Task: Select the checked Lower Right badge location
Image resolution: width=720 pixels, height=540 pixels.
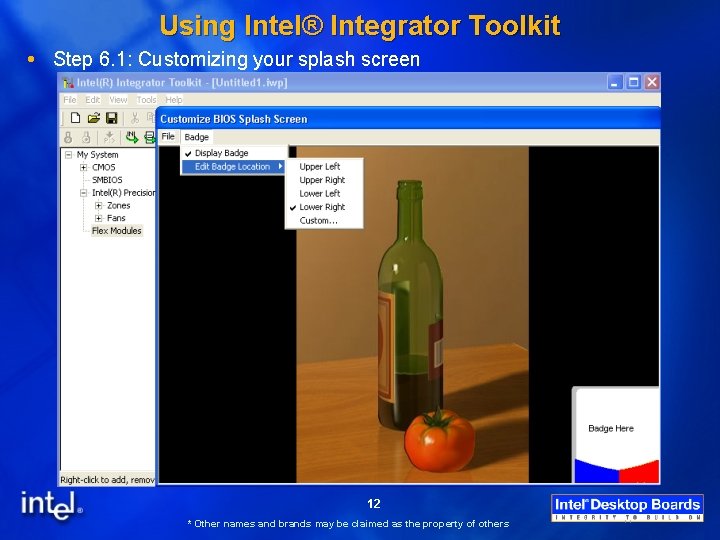Action: tap(322, 207)
